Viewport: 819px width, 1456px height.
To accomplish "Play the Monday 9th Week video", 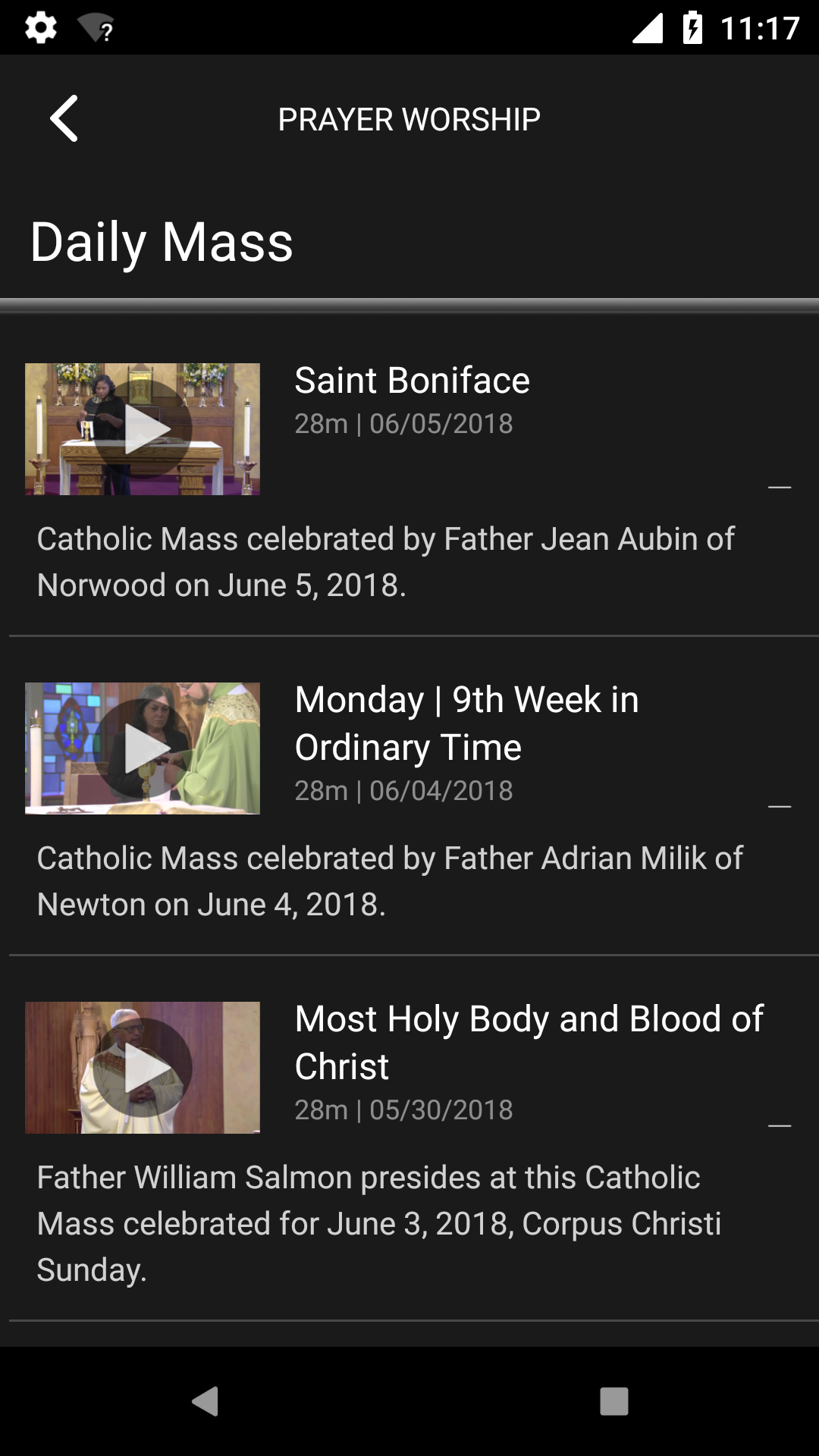I will click(143, 748).
